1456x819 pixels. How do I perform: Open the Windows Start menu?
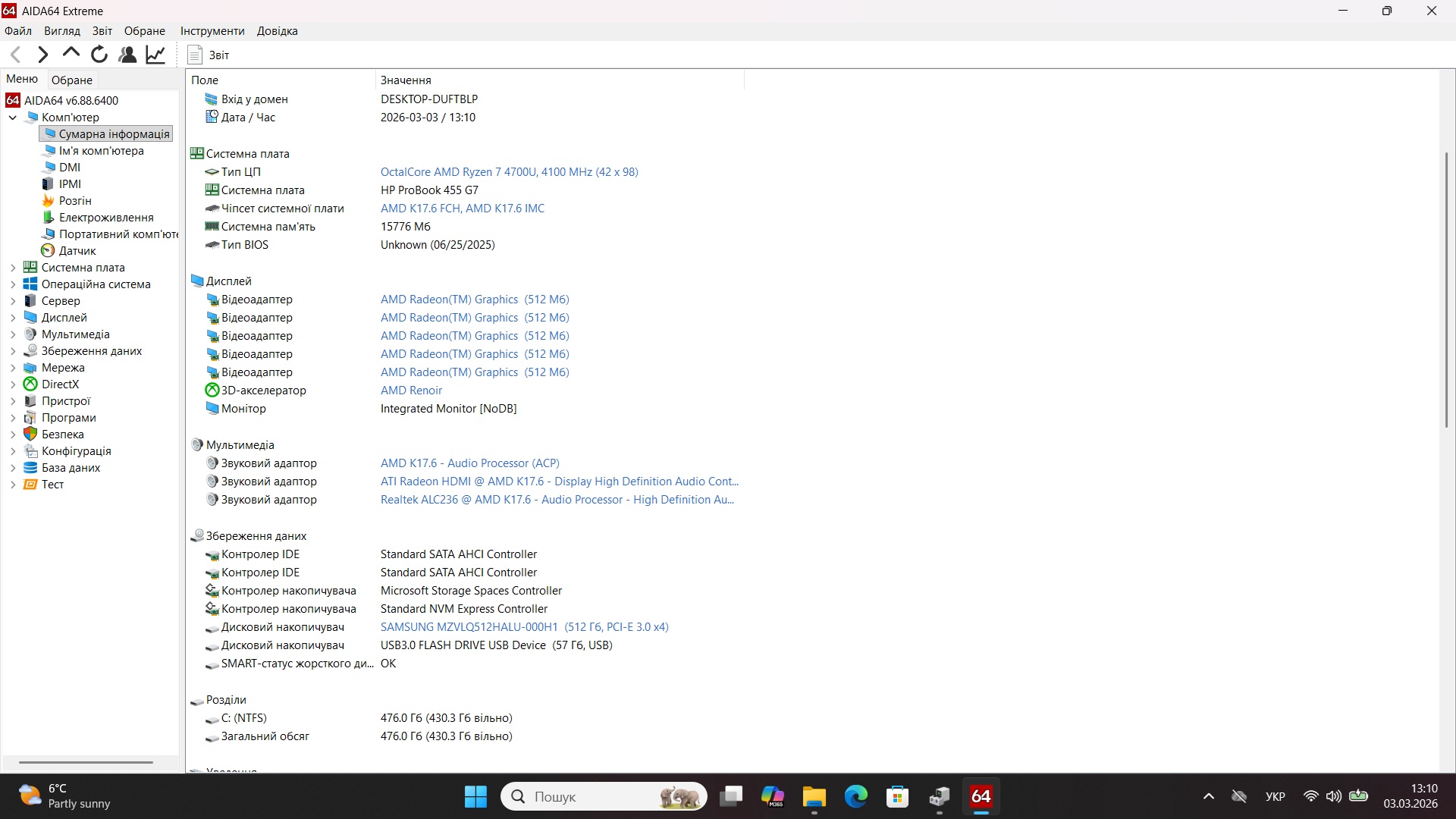[475, 796]
